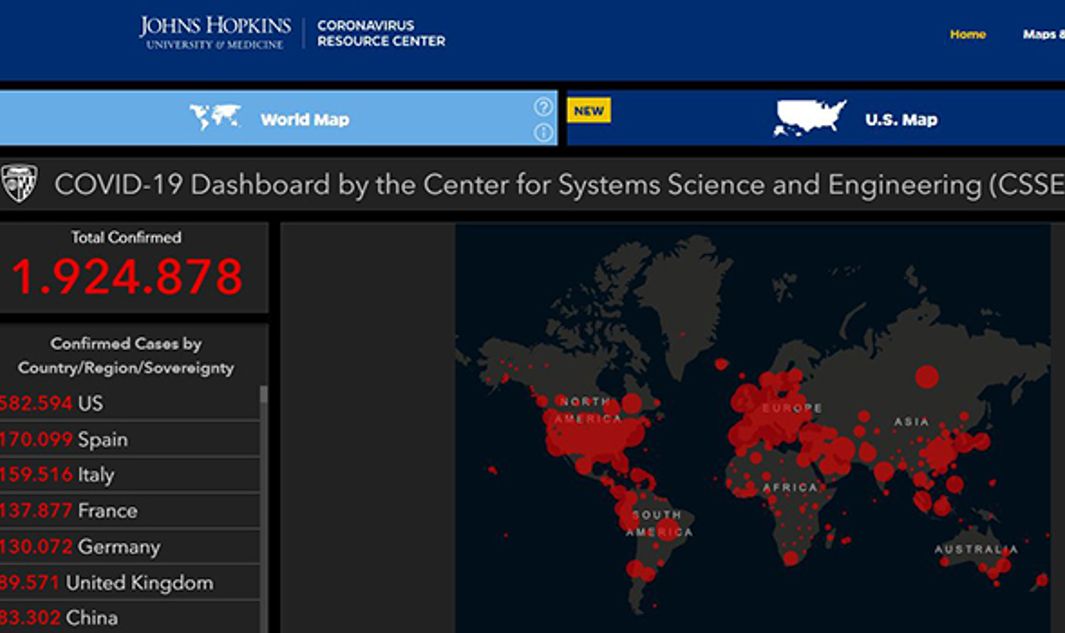
Task: Click the Total Confirmed count 1.924.878
Action: pos(126,277)
